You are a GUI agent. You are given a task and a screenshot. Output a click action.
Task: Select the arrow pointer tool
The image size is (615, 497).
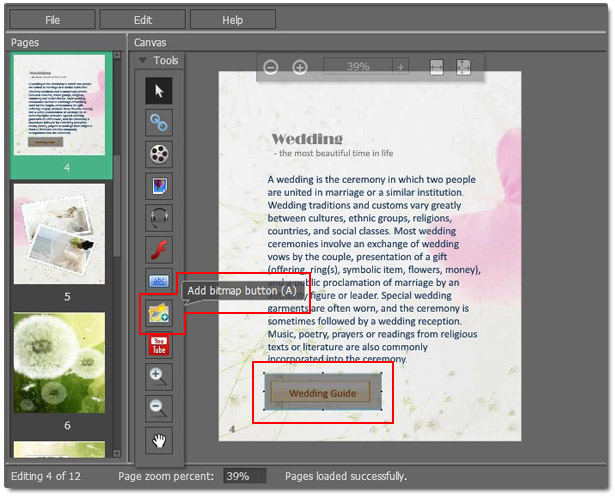[159, 91]
